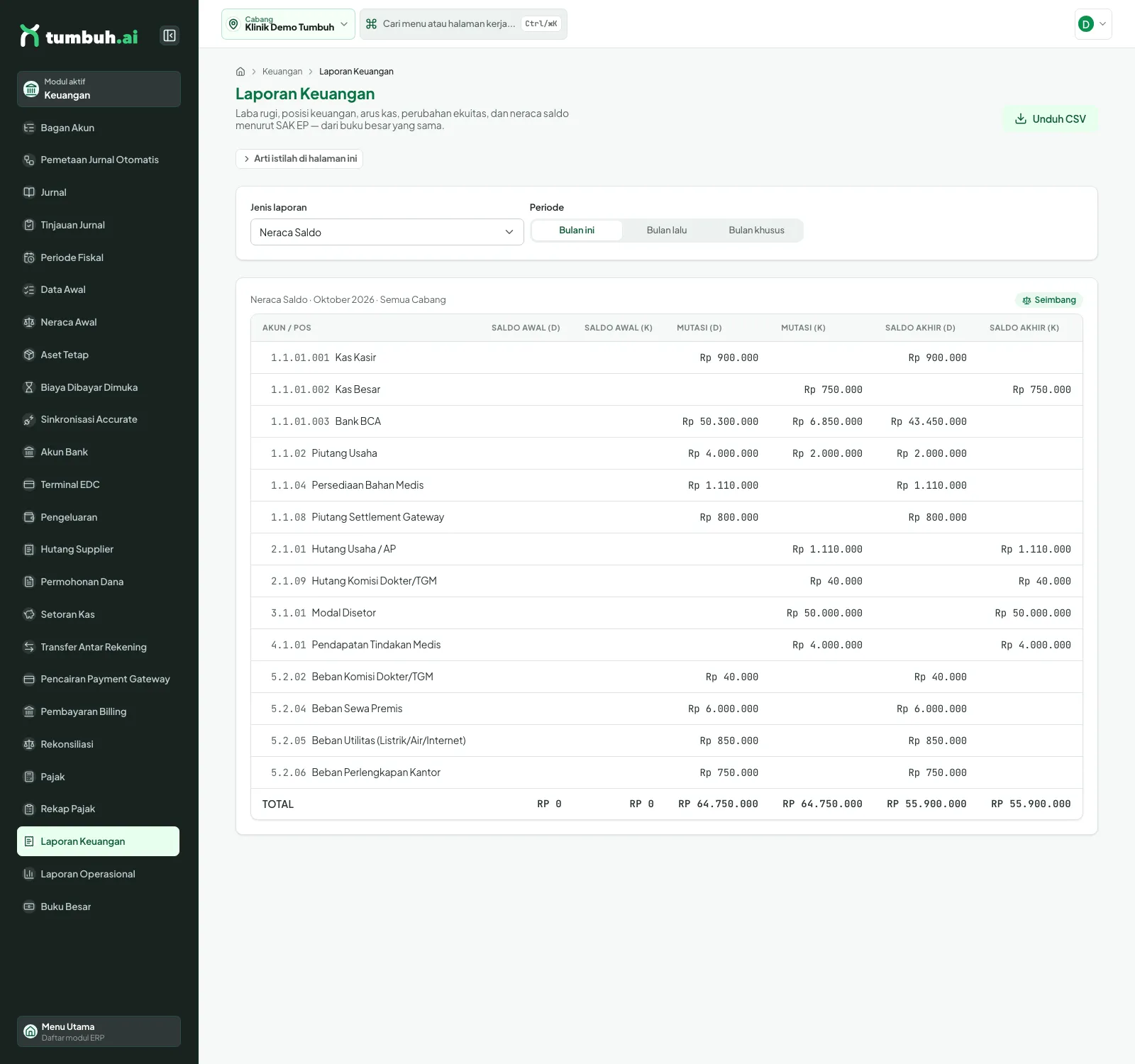Open the Bagan Akun sidebar icon
The width and height of the screenshot is (1135, 1064).
(x=29, y=128)
